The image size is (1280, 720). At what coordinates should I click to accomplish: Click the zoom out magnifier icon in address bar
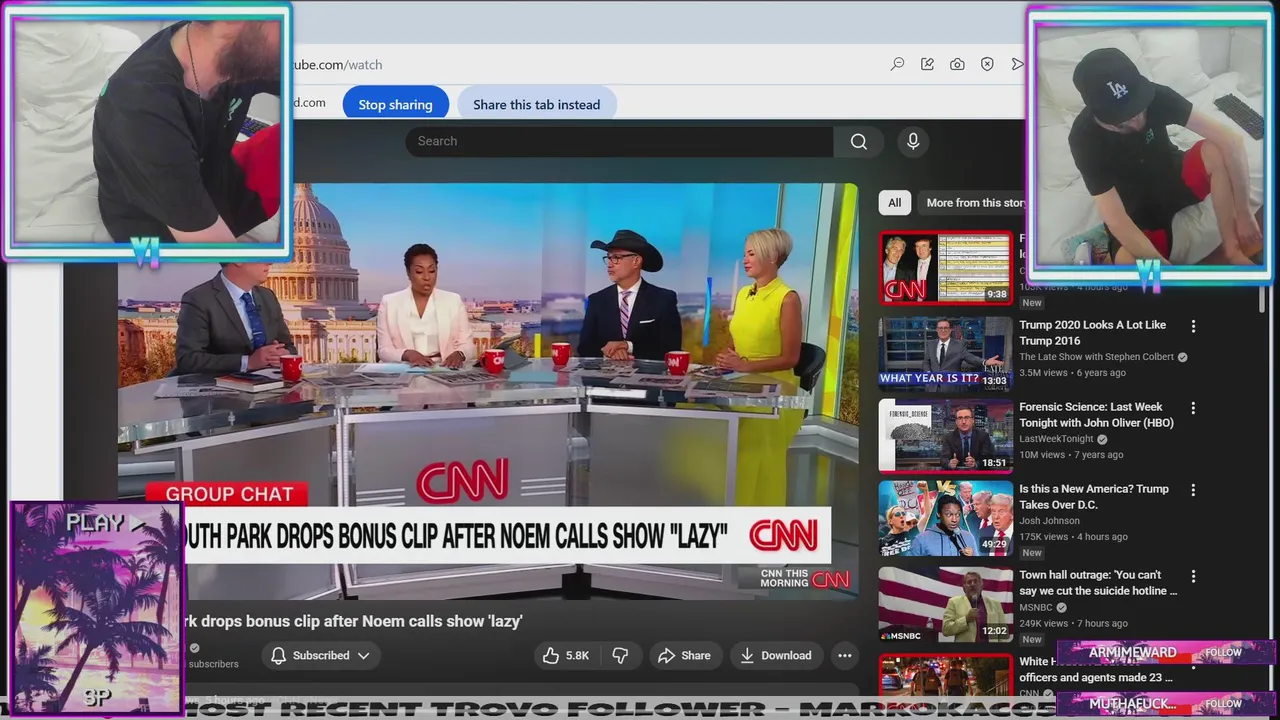pos(898,64)
